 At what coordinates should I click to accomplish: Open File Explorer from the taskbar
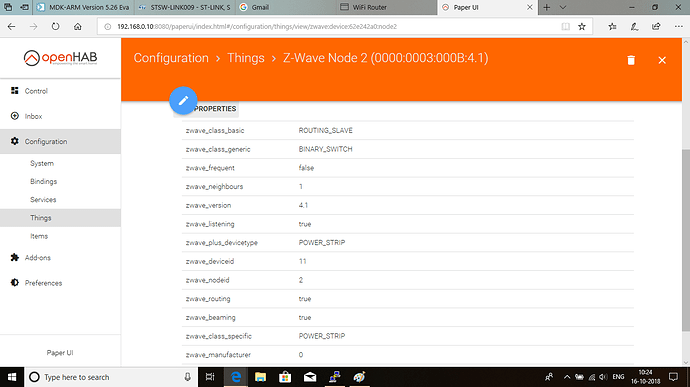[260, 377]
